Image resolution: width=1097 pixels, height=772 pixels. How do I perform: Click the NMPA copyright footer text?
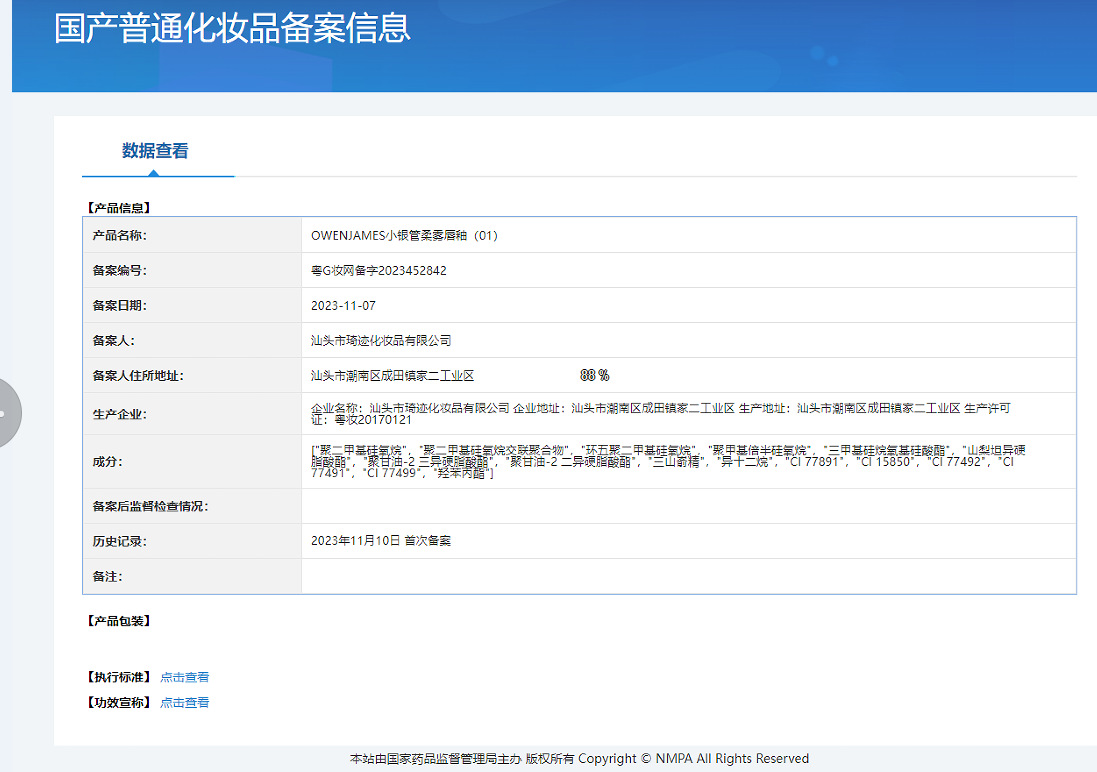point(579,758)
